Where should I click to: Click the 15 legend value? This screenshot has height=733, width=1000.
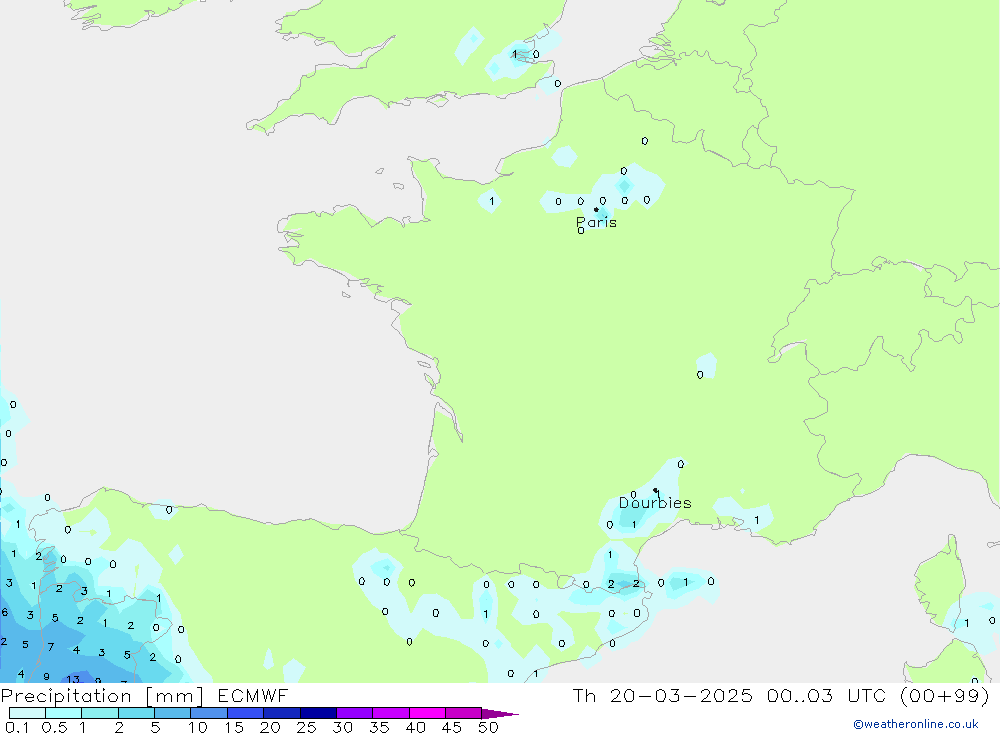pyautogui.click(x=234, y=727)
